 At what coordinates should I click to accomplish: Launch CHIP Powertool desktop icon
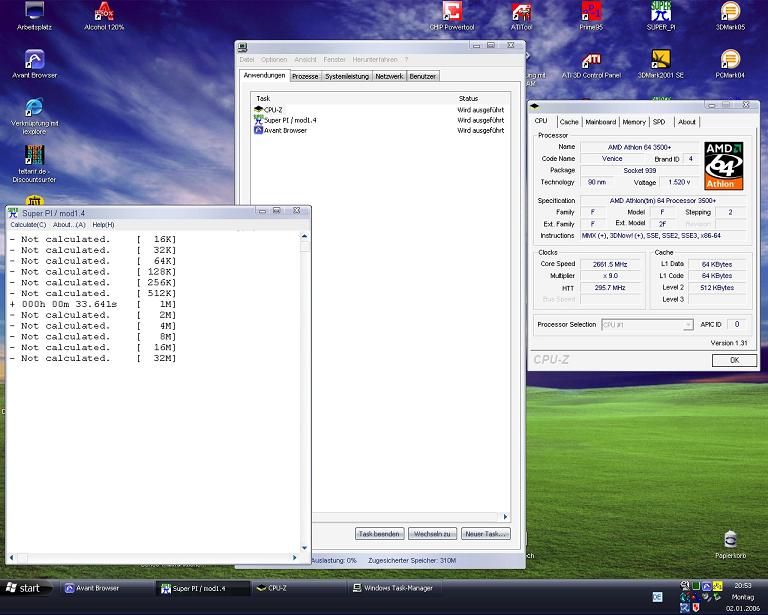click(x=452, y=16)
